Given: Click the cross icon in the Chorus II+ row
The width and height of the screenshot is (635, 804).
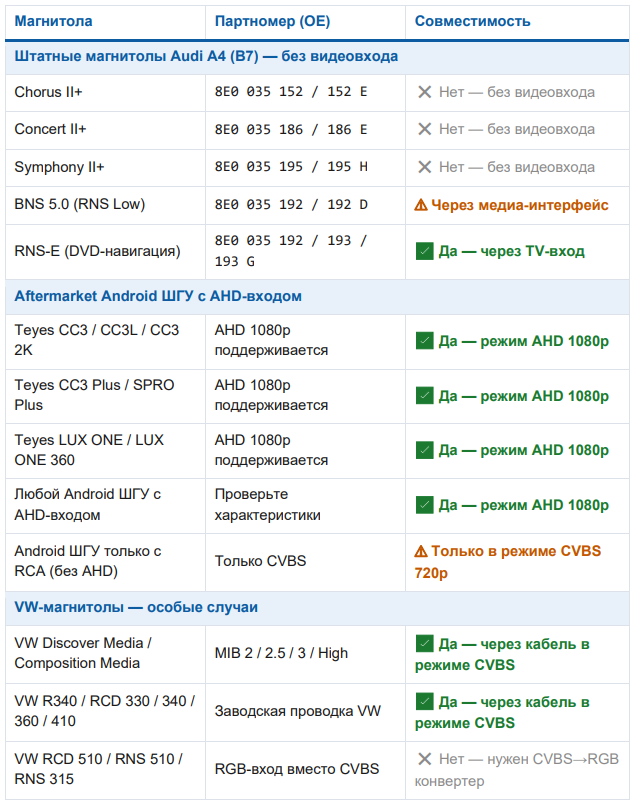Looking at the screenshot, I should (x=425, y=92).
